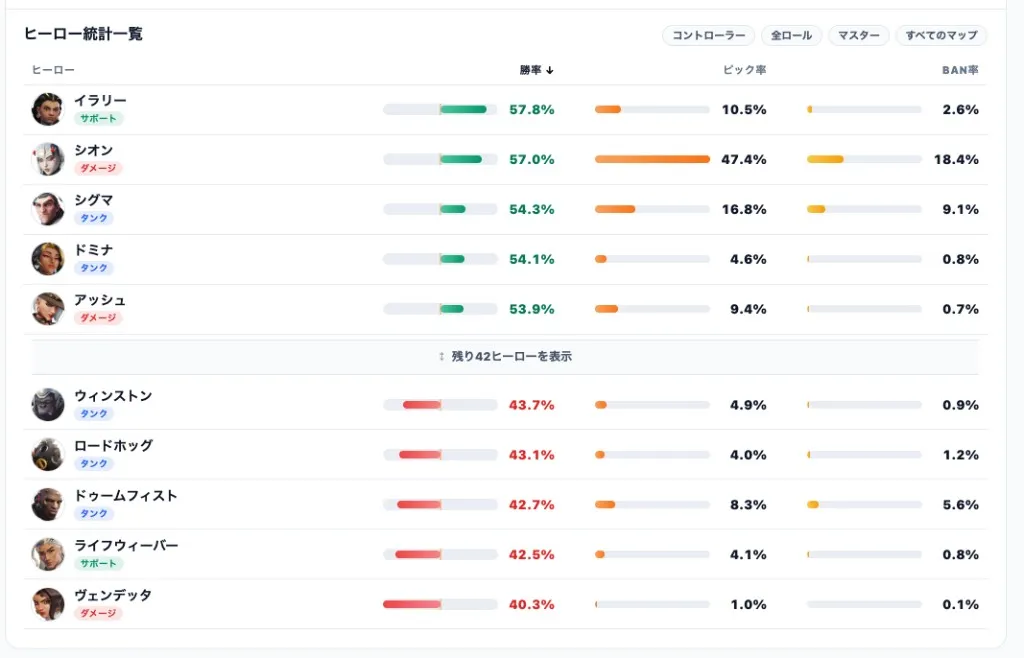This screenshot has height=658, width=1024.
Task: Click アッシュ hero portrait
Action: (x=48, y=309)
